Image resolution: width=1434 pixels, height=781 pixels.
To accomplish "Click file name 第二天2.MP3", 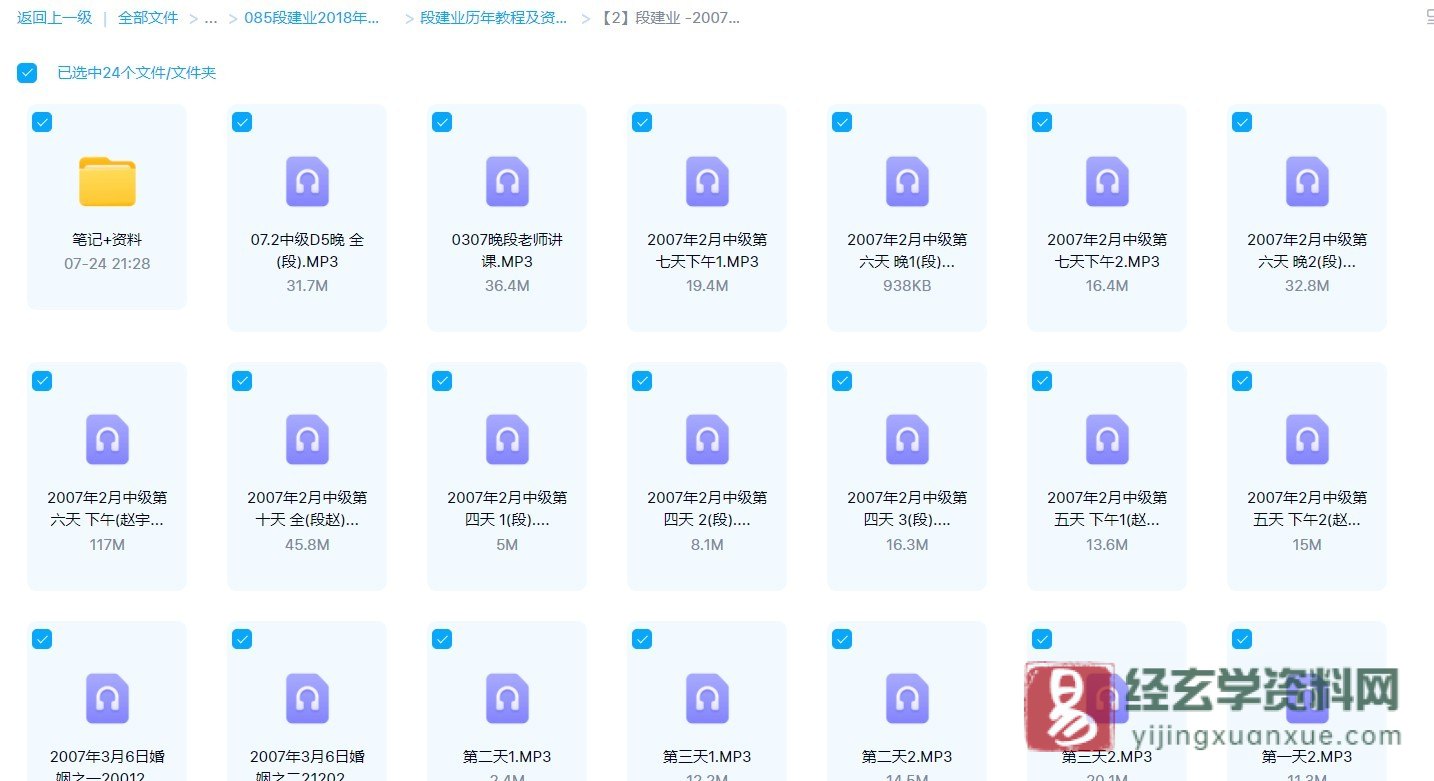I will coord(907,757).
